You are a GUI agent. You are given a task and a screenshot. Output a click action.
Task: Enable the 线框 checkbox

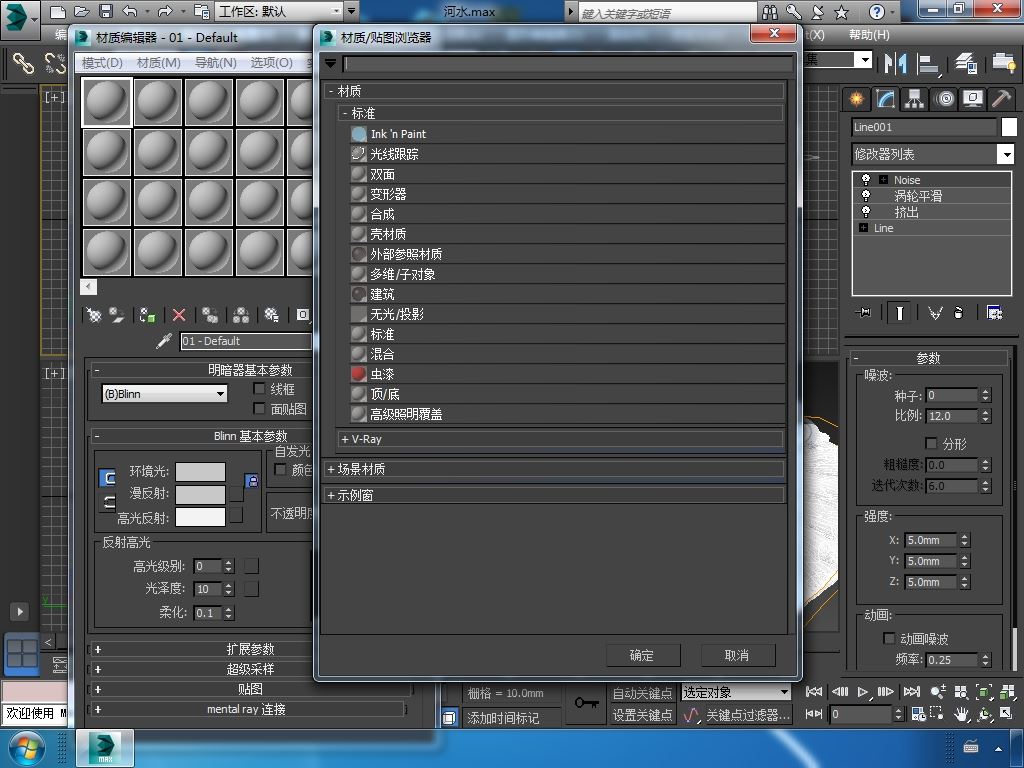click(x=259, y=389)
